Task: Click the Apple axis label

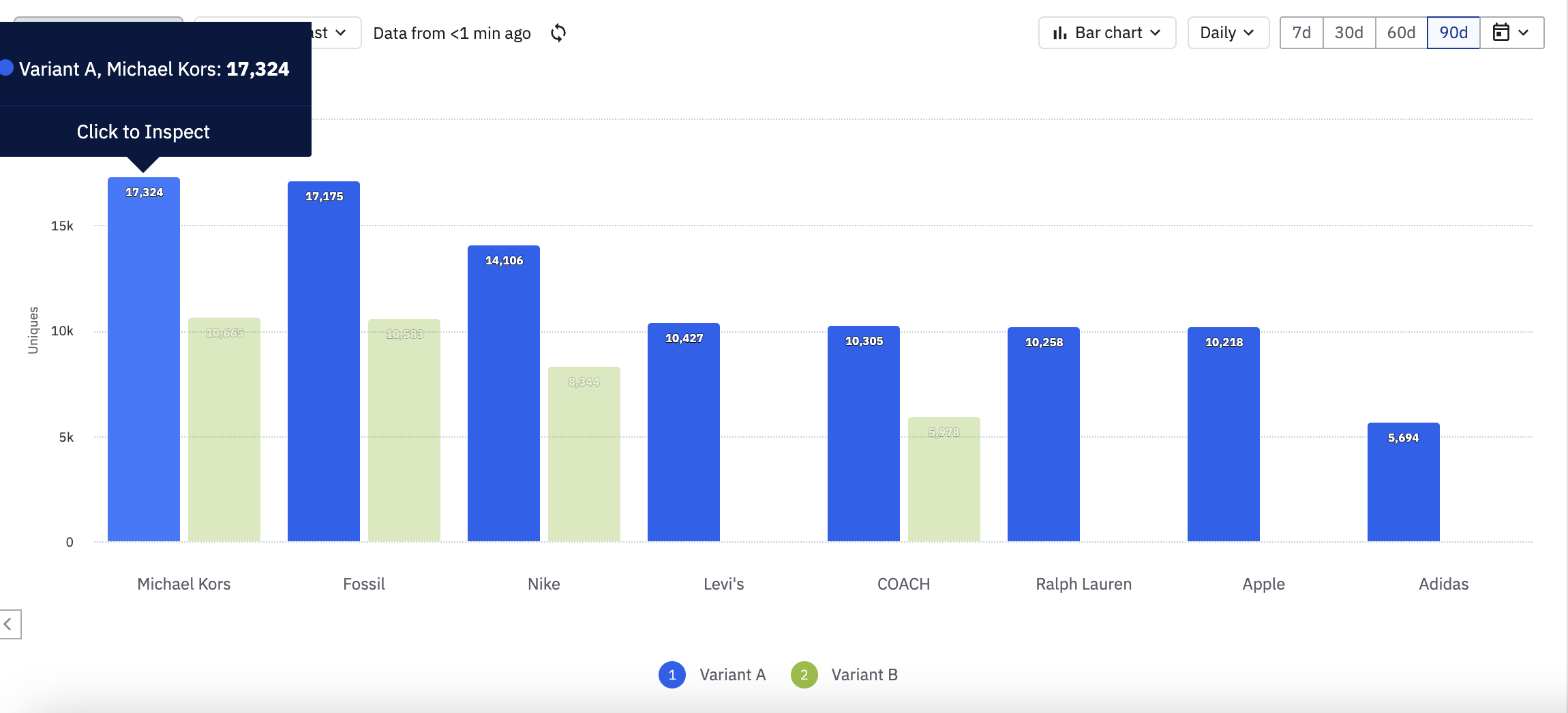Action: coord(1264,584)
